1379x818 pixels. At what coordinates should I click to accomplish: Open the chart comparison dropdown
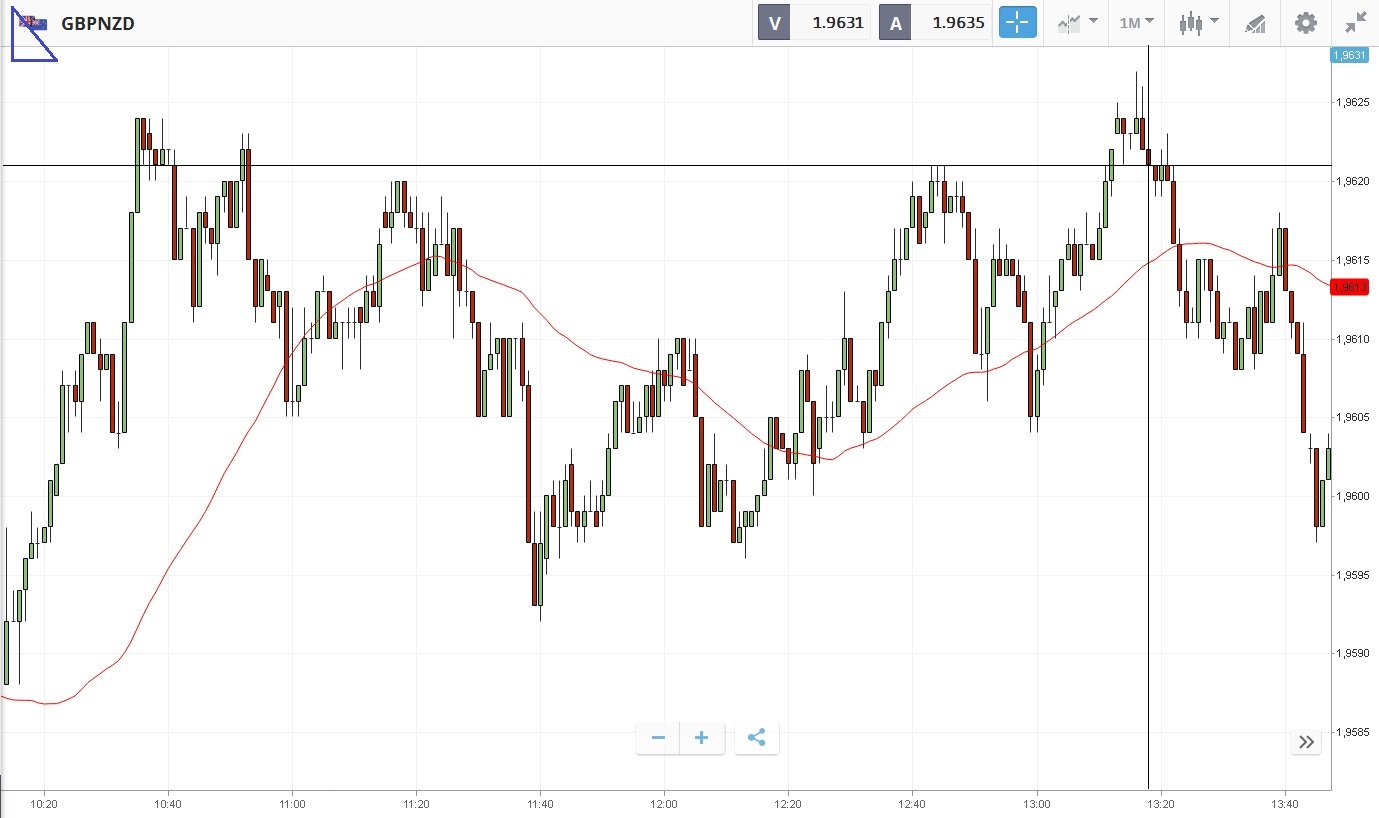(x=1077, y=23)
